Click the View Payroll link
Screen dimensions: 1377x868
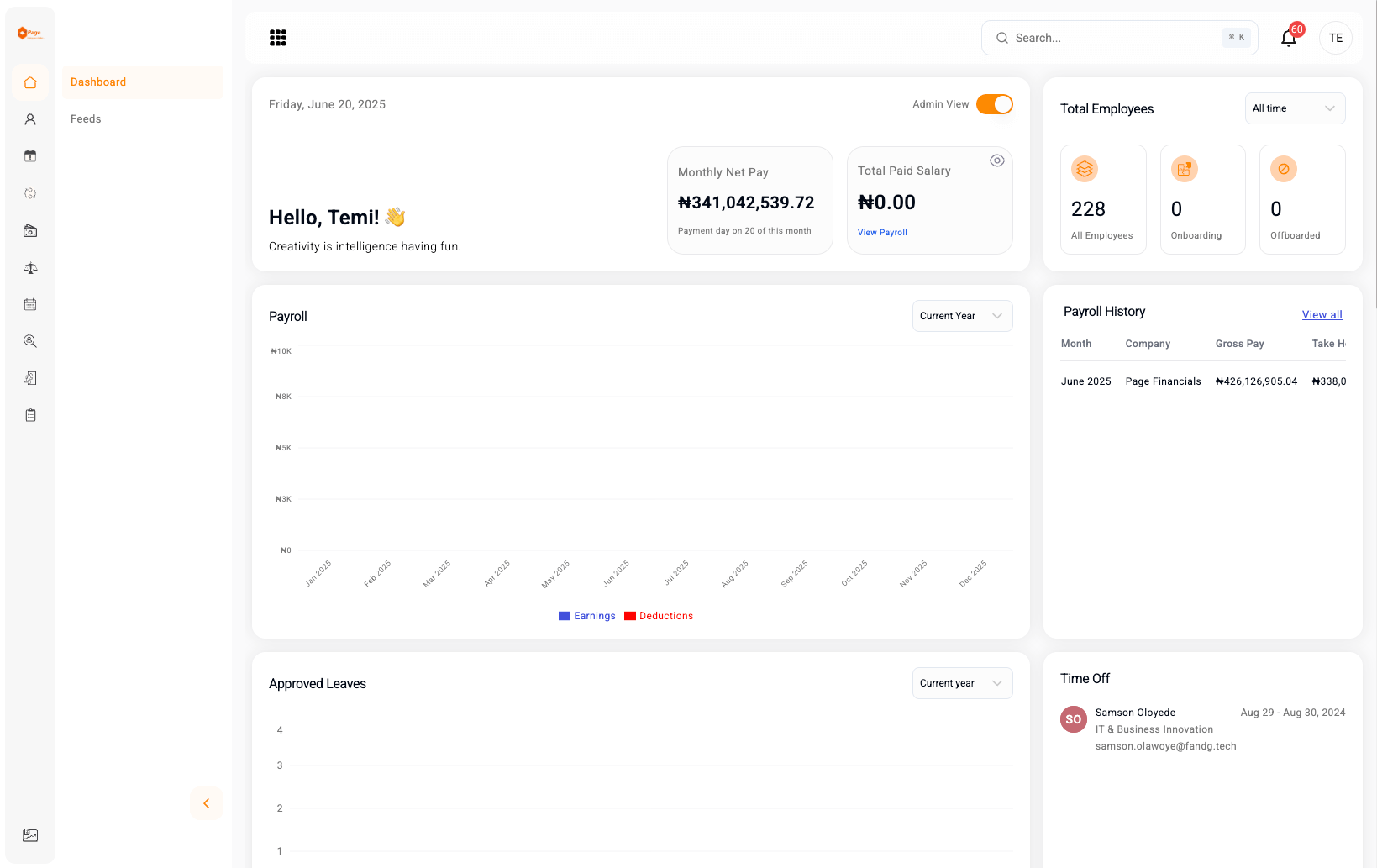pyautogui.click(x=882, y=233)
